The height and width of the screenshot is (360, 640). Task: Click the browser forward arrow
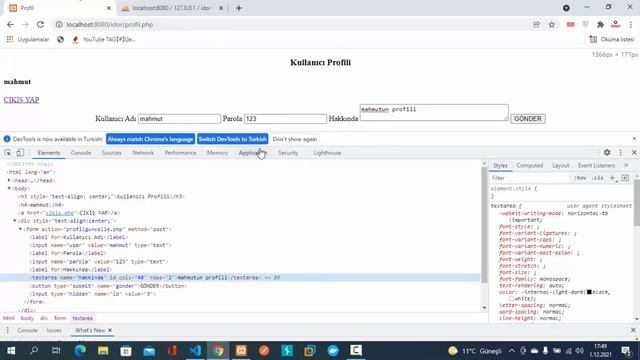coord(25,24)
